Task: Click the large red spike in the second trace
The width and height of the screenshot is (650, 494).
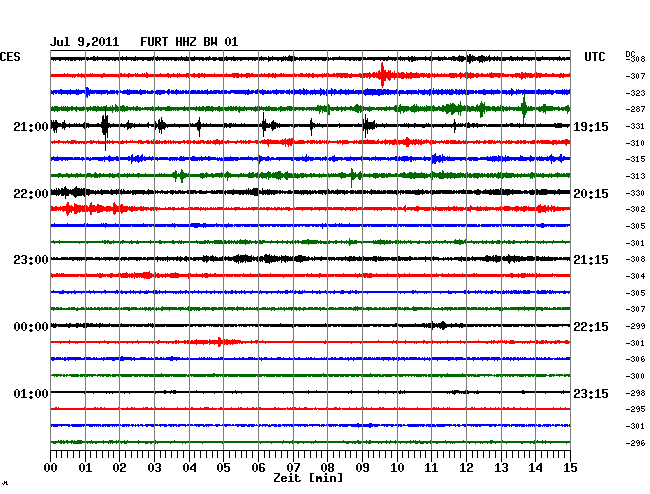Action: click(x=383, y=75)
